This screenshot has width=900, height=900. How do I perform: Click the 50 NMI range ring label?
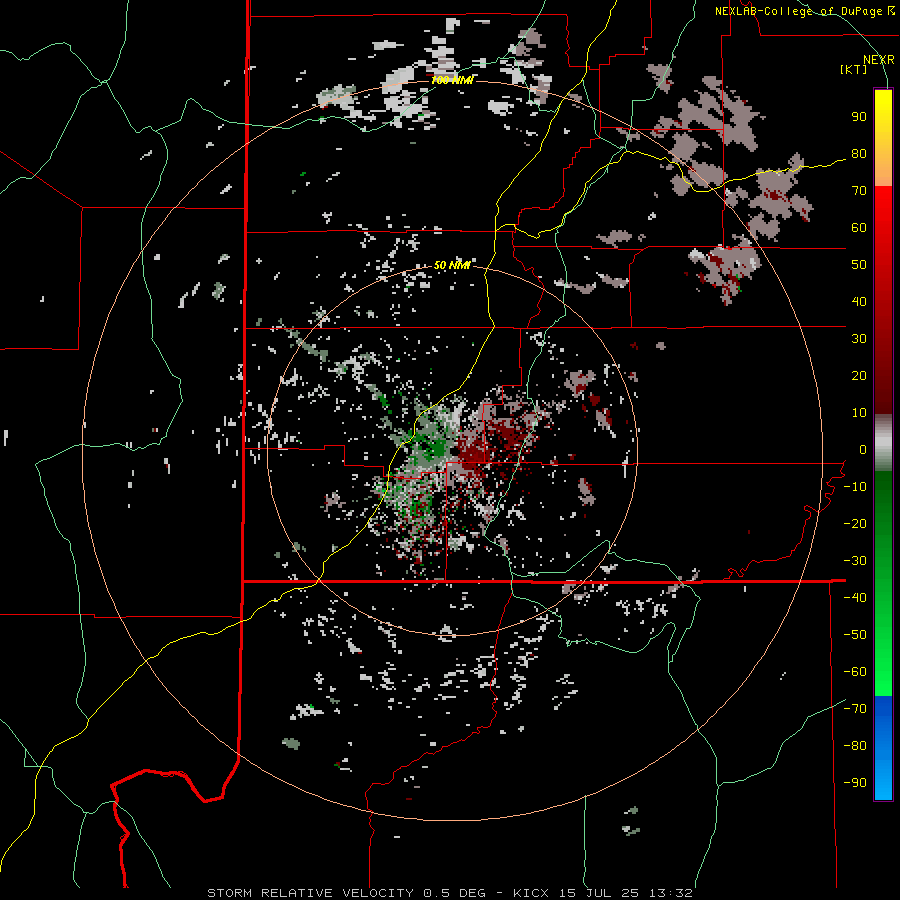click(x=452, y=265)
